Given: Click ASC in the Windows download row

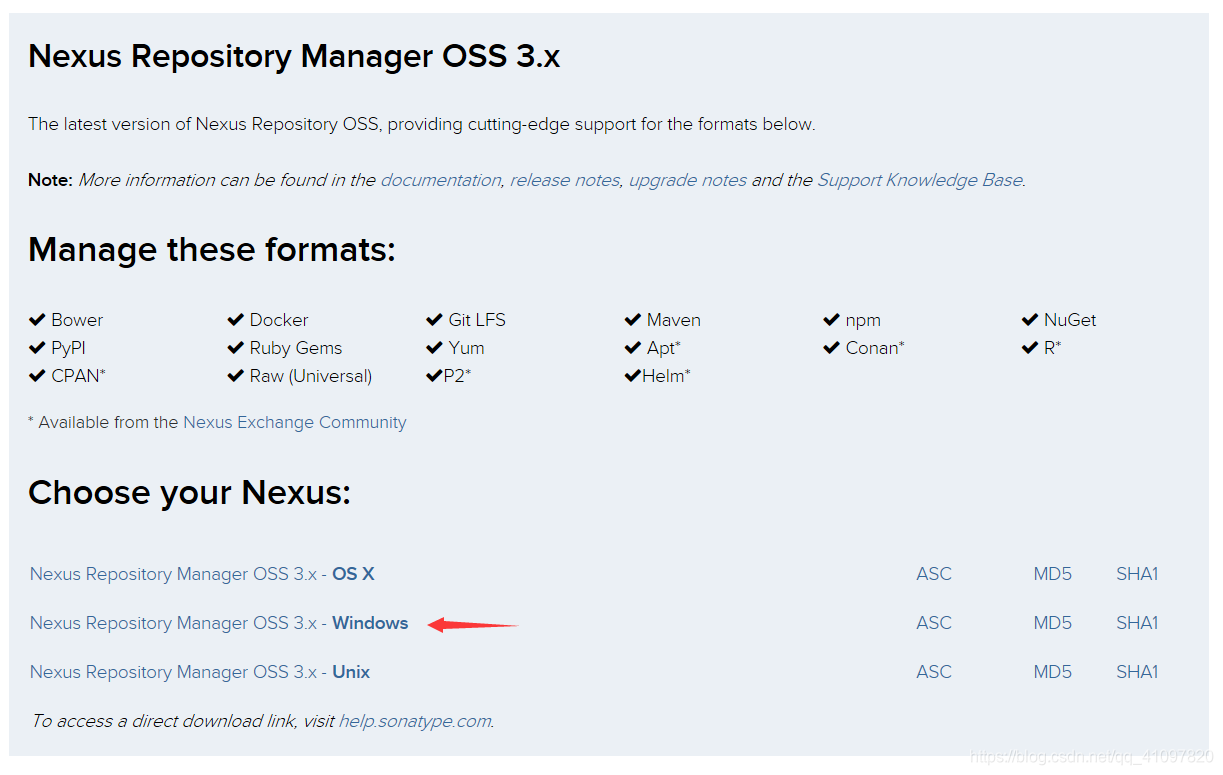Looking at the screenshot, I should pyautogui.click(x=933, y=622).
